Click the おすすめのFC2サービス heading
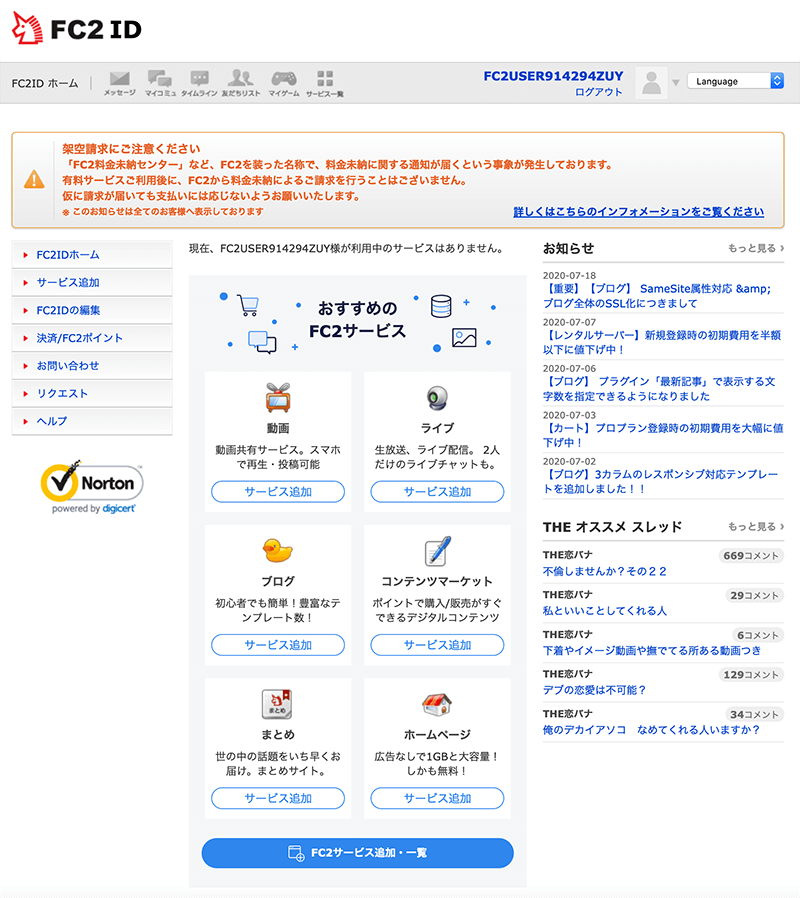 [357, 320]
